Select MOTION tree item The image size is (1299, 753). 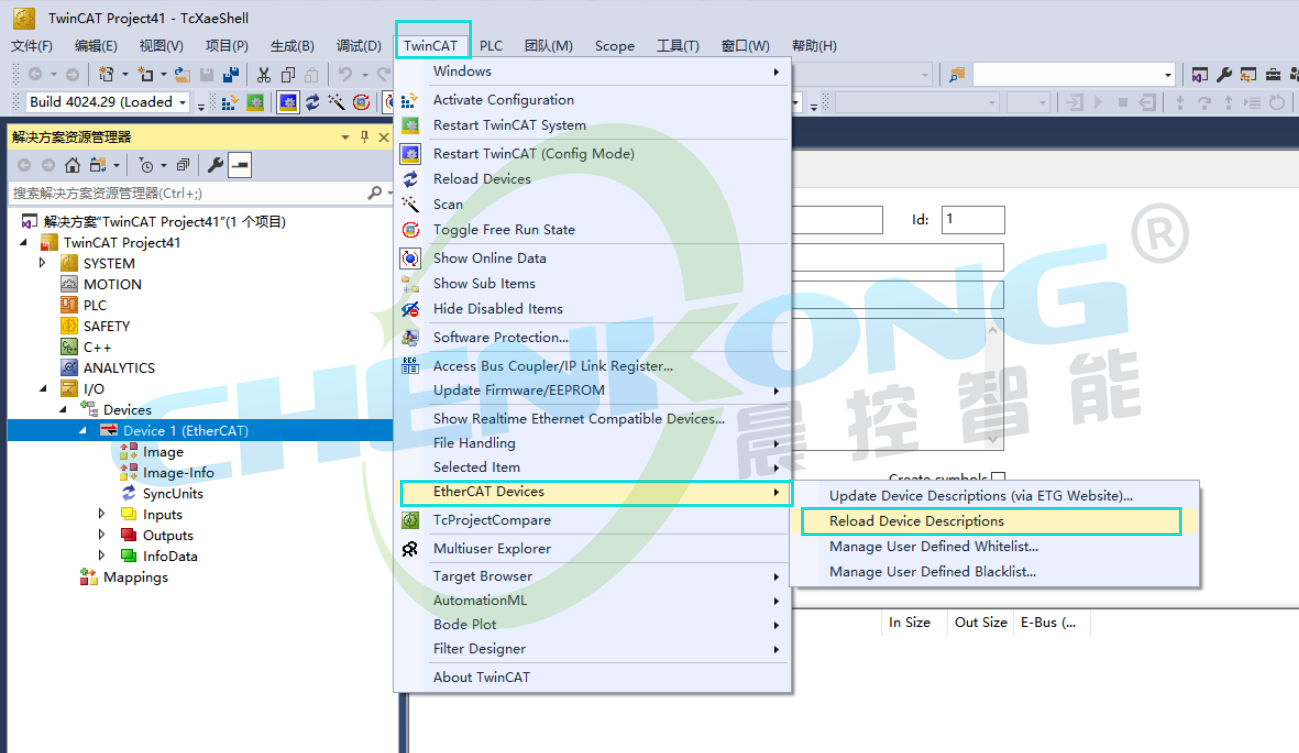pos(112,284)
